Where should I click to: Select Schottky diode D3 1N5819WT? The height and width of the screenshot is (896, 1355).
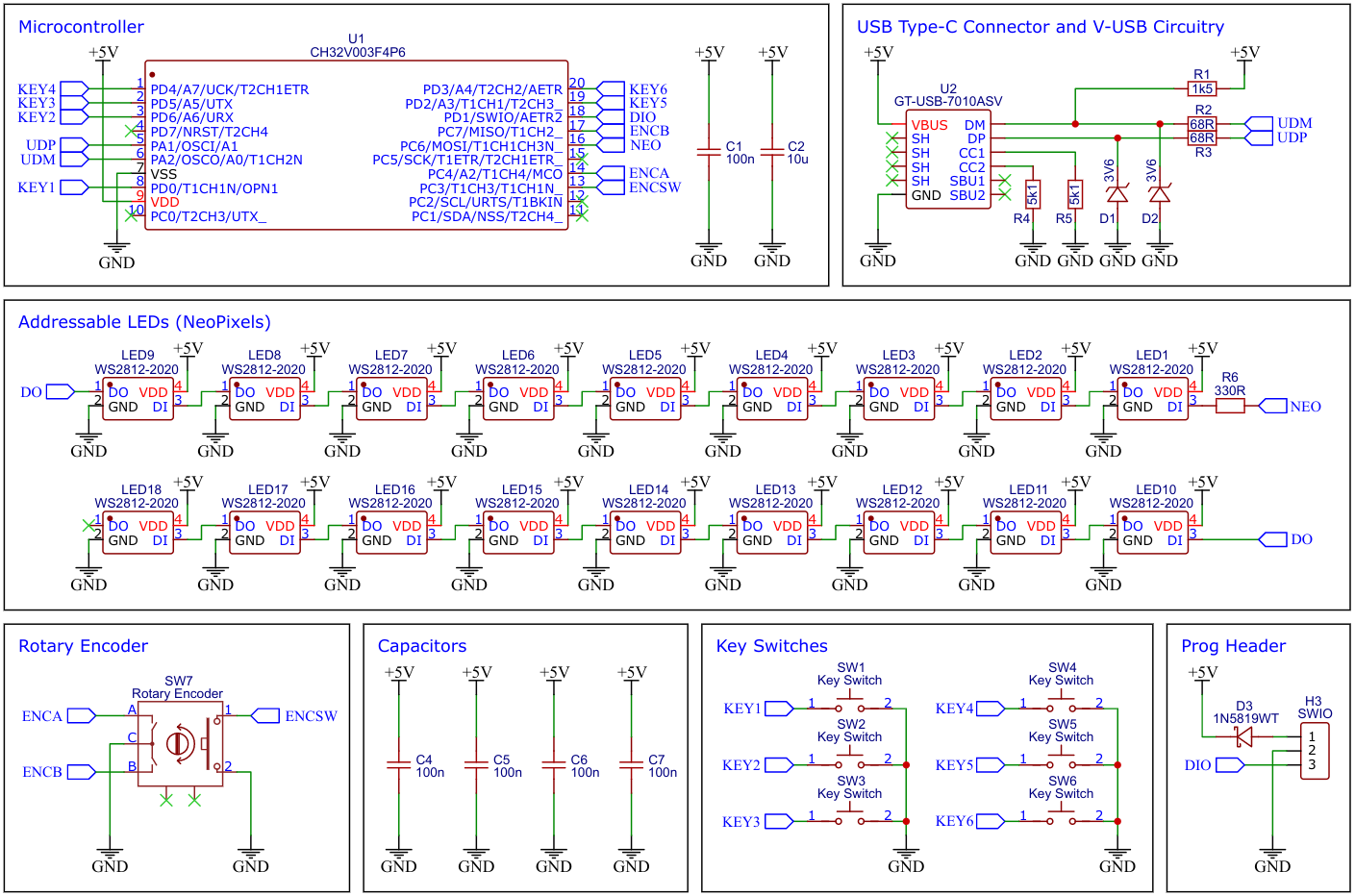[1243, 737]
